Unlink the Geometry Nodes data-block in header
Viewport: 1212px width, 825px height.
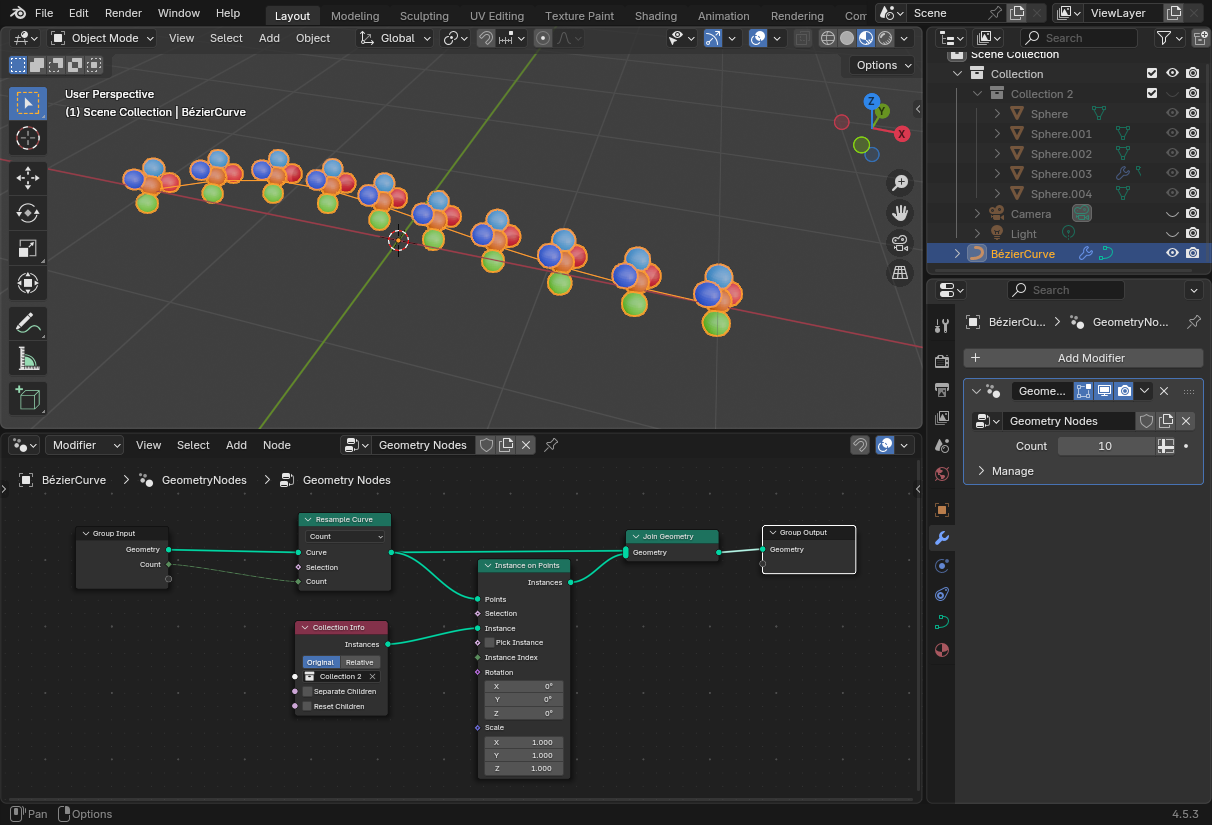[526, 445]
